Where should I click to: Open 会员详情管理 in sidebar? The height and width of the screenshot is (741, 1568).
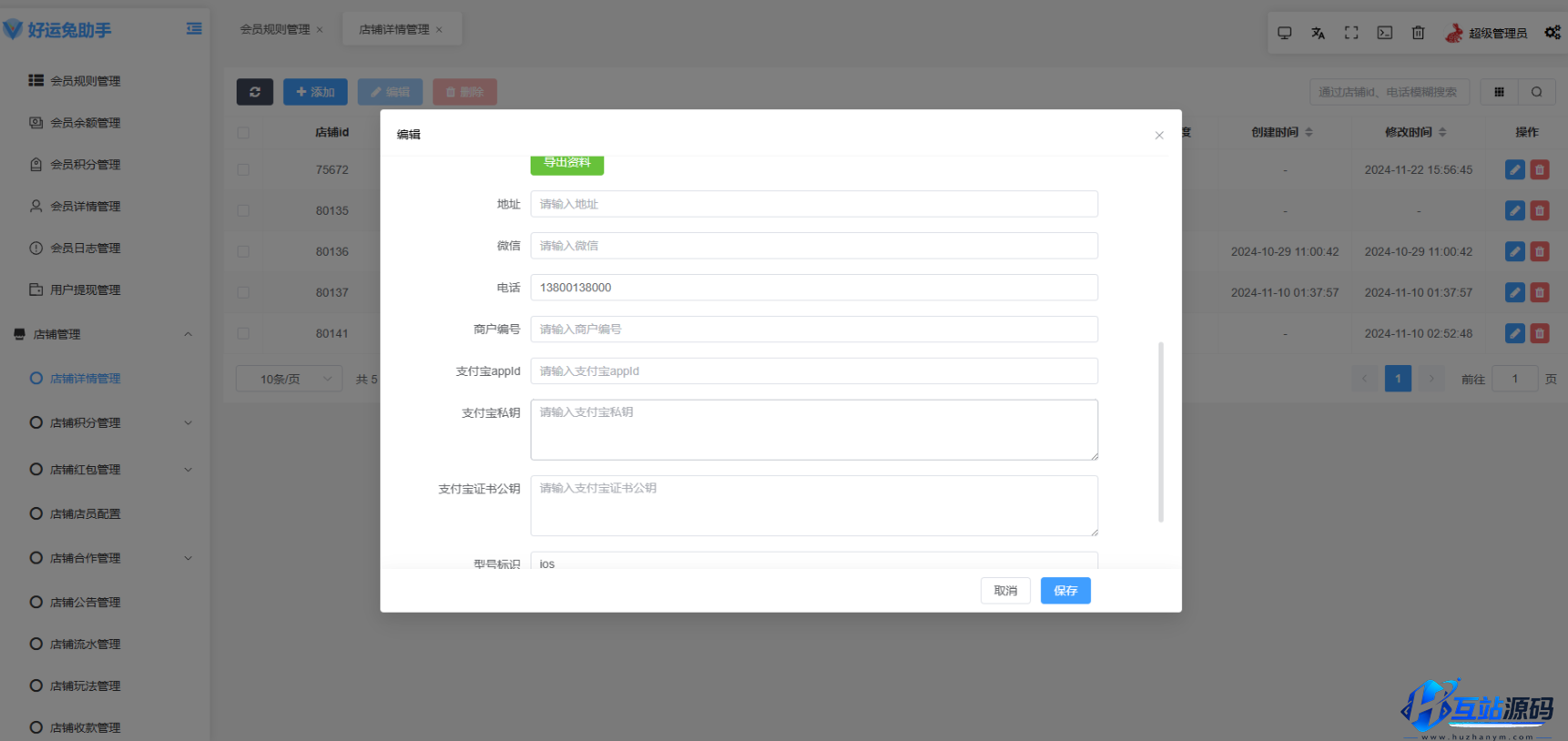point(86,207)
